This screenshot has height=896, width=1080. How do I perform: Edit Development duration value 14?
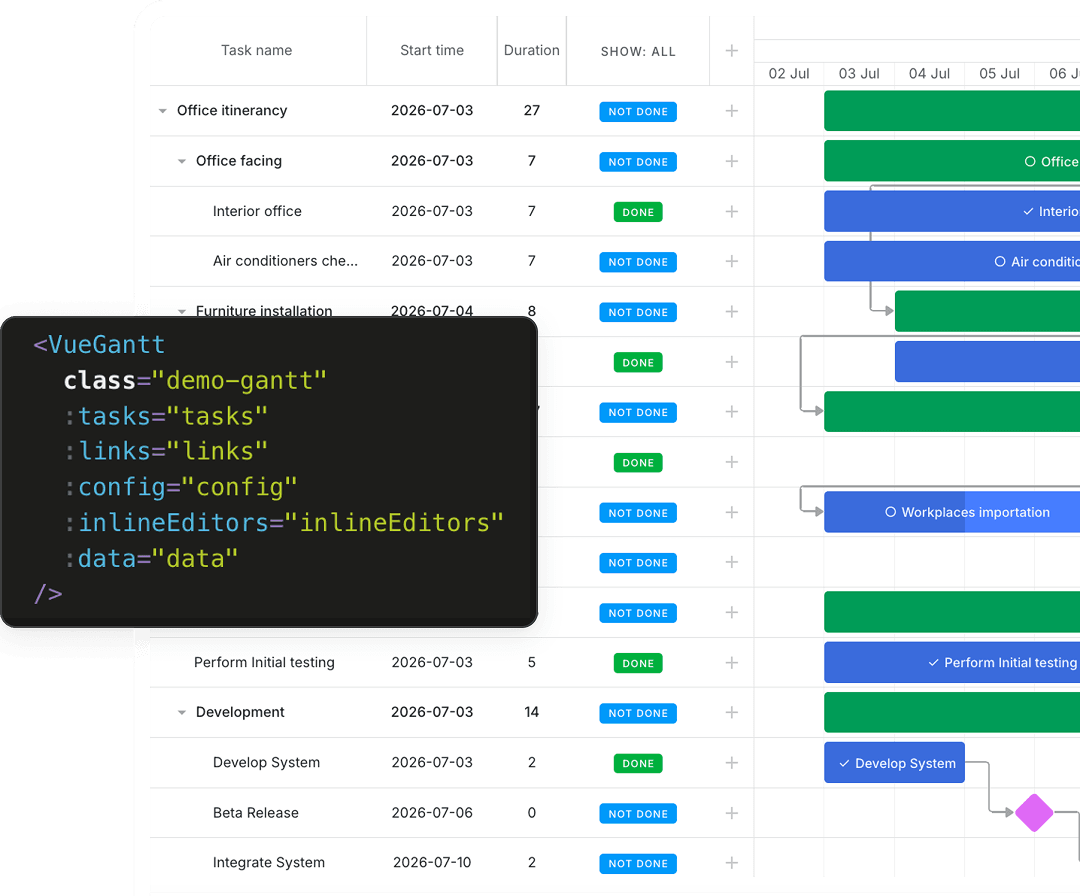(x=532, y=712)
